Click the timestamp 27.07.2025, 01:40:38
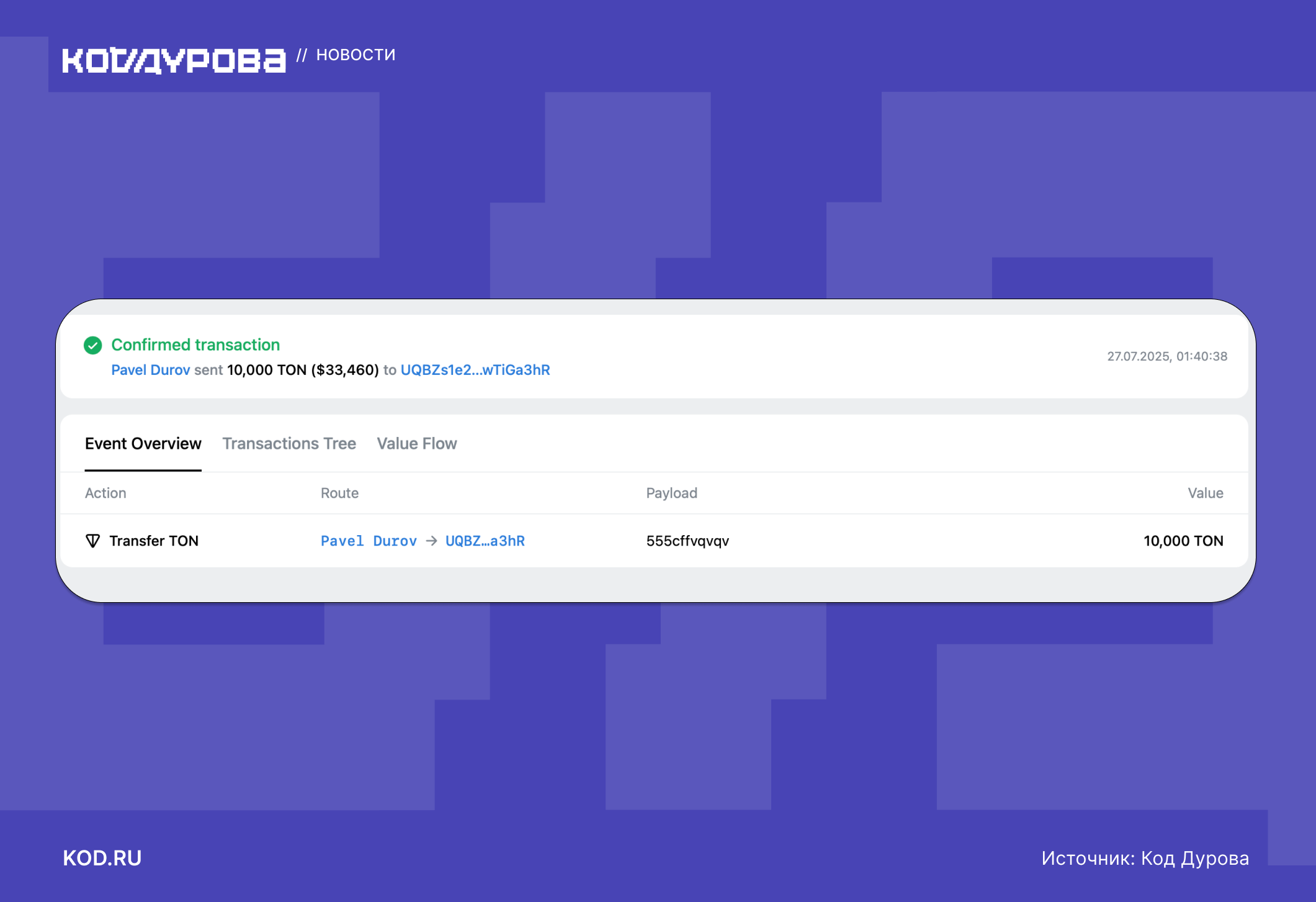 1167,356
